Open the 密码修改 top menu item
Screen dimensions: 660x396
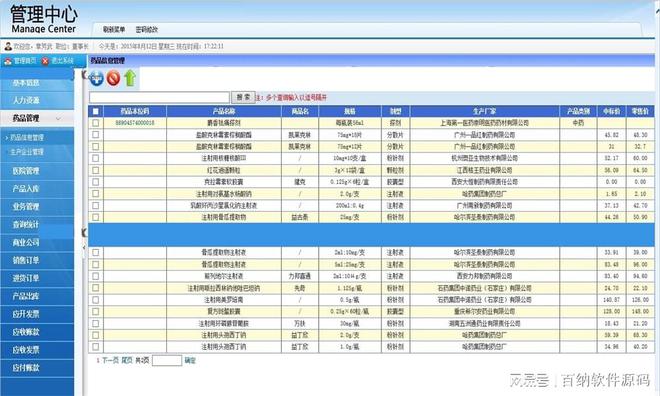[146, 29]
